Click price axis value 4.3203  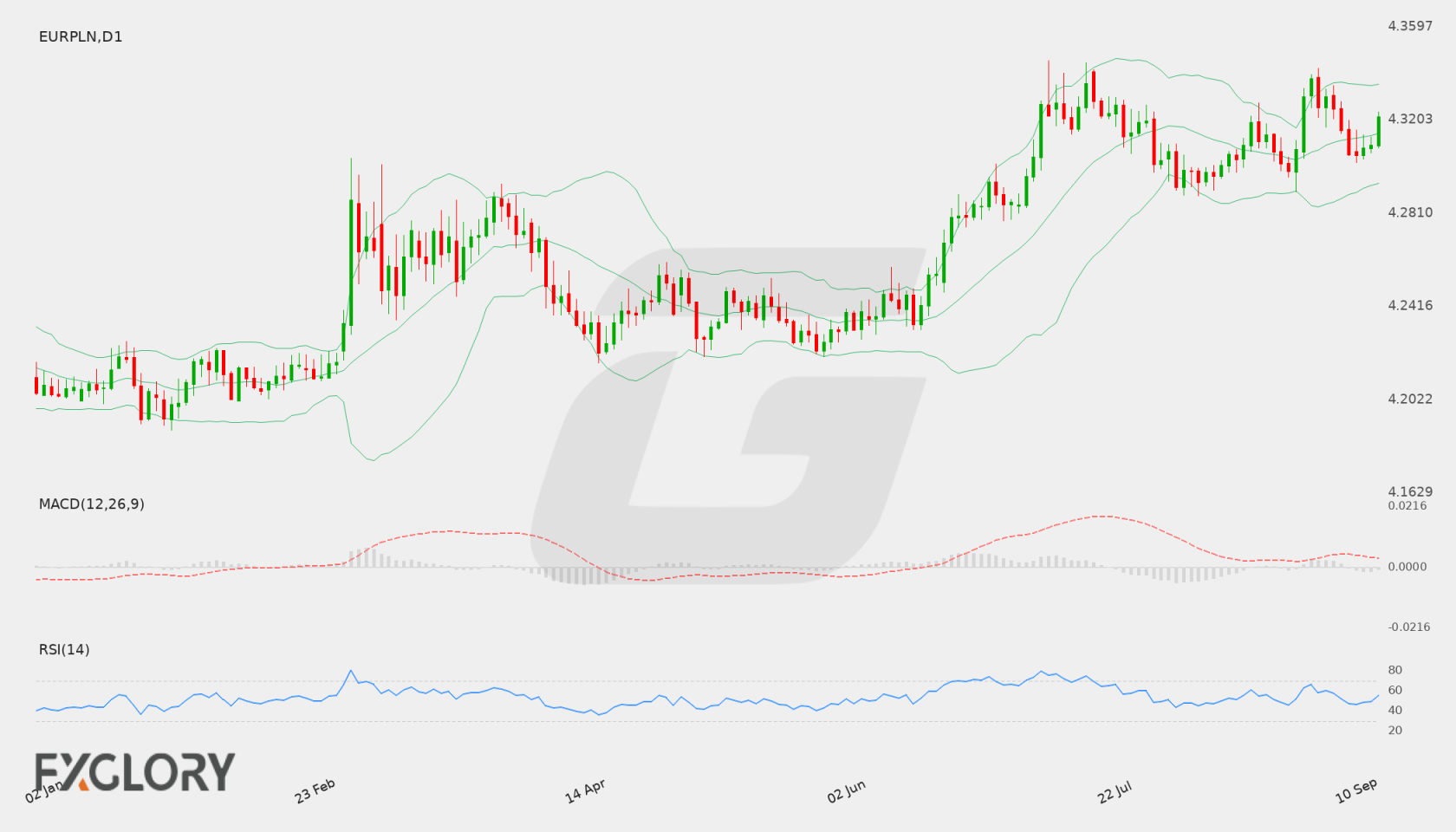[1410, 119]
